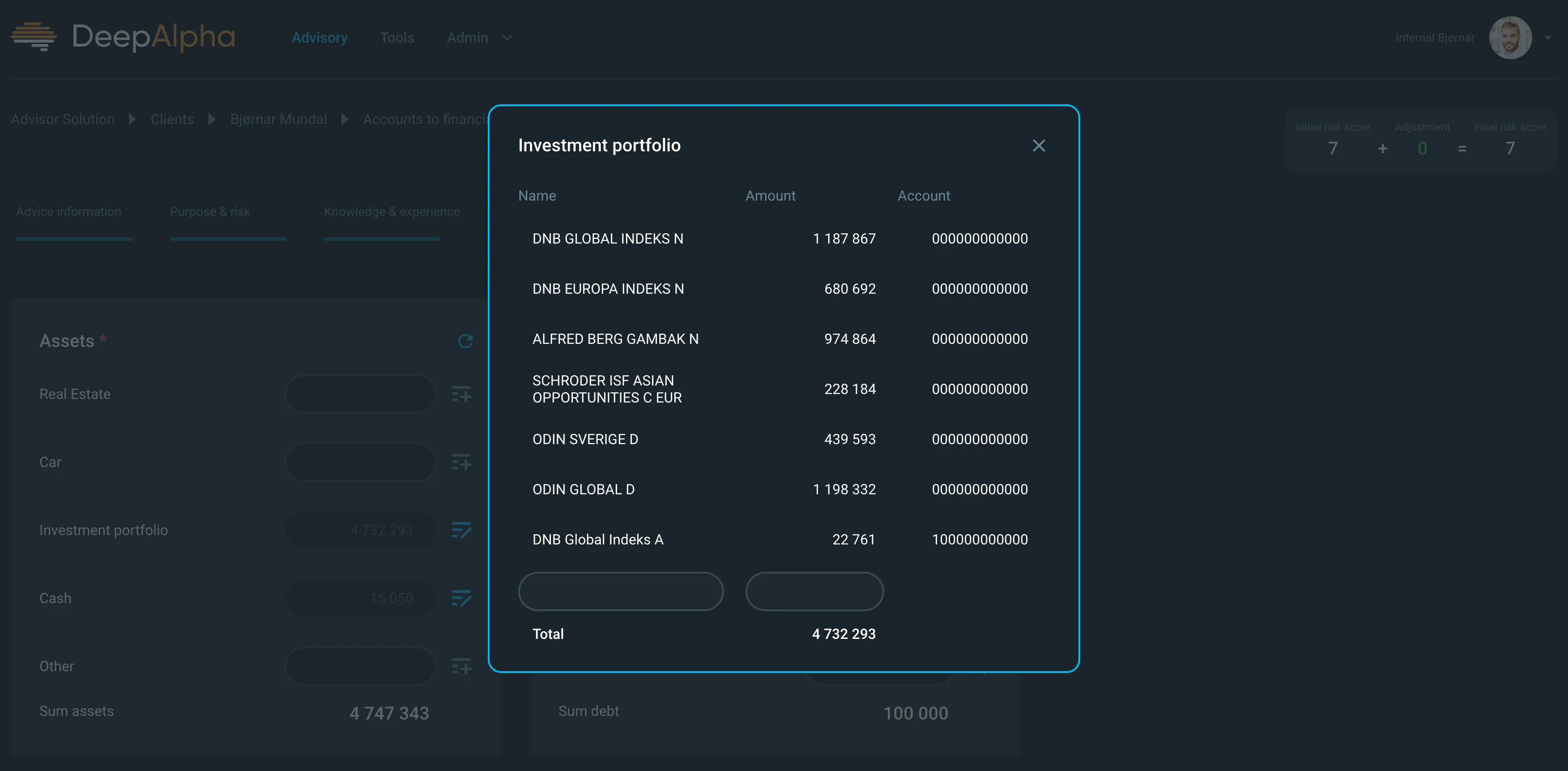Open Accounts to financing breadcrumb
The width and height of the screenshot is (1568, 771).
[x=426, y=120]
